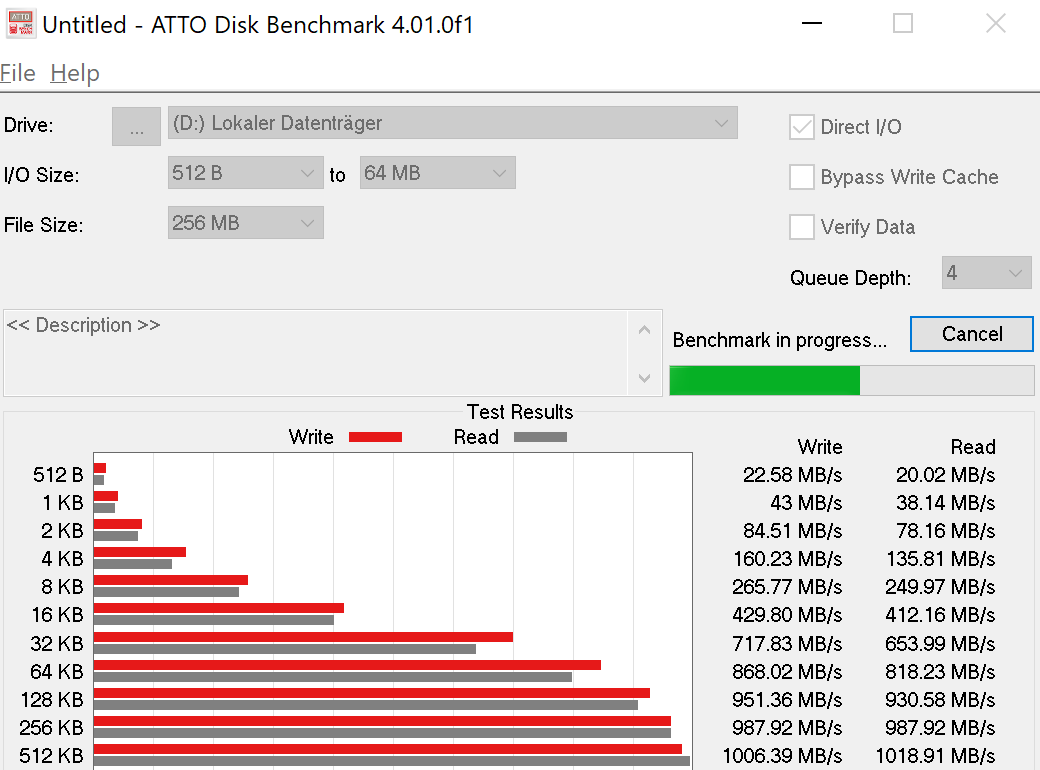Click the "1 KB" chart row label
Screen dimensions: 1040x770
point(63,503)
